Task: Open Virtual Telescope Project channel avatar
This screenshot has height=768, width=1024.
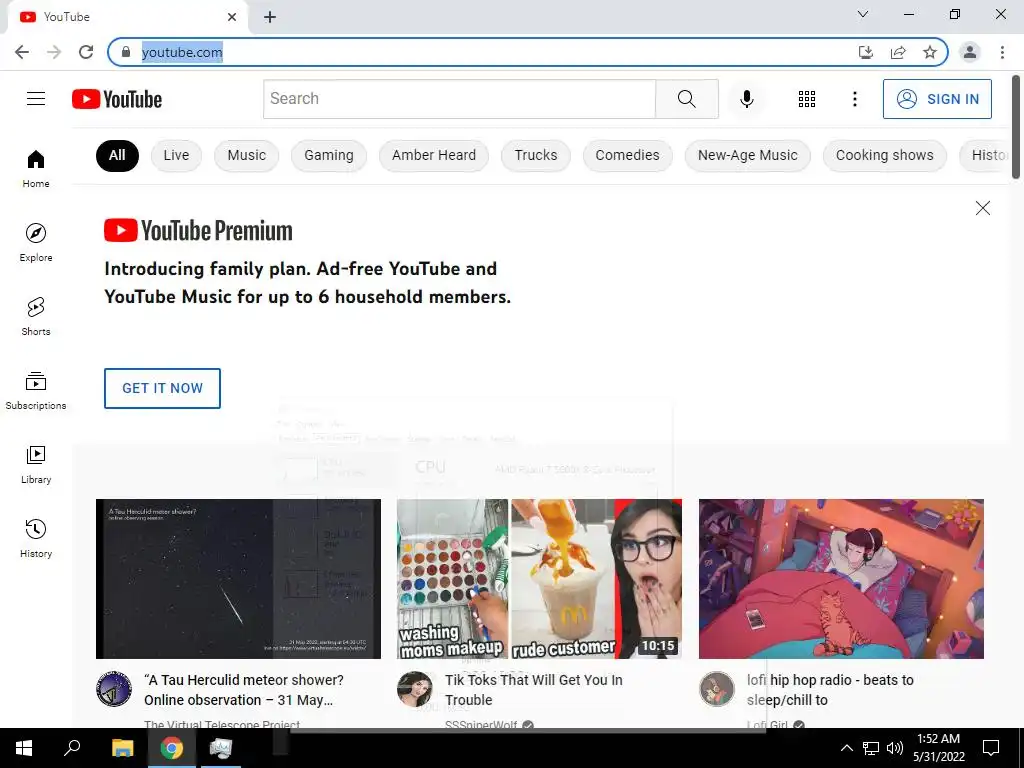Action: tap(114, 688)
